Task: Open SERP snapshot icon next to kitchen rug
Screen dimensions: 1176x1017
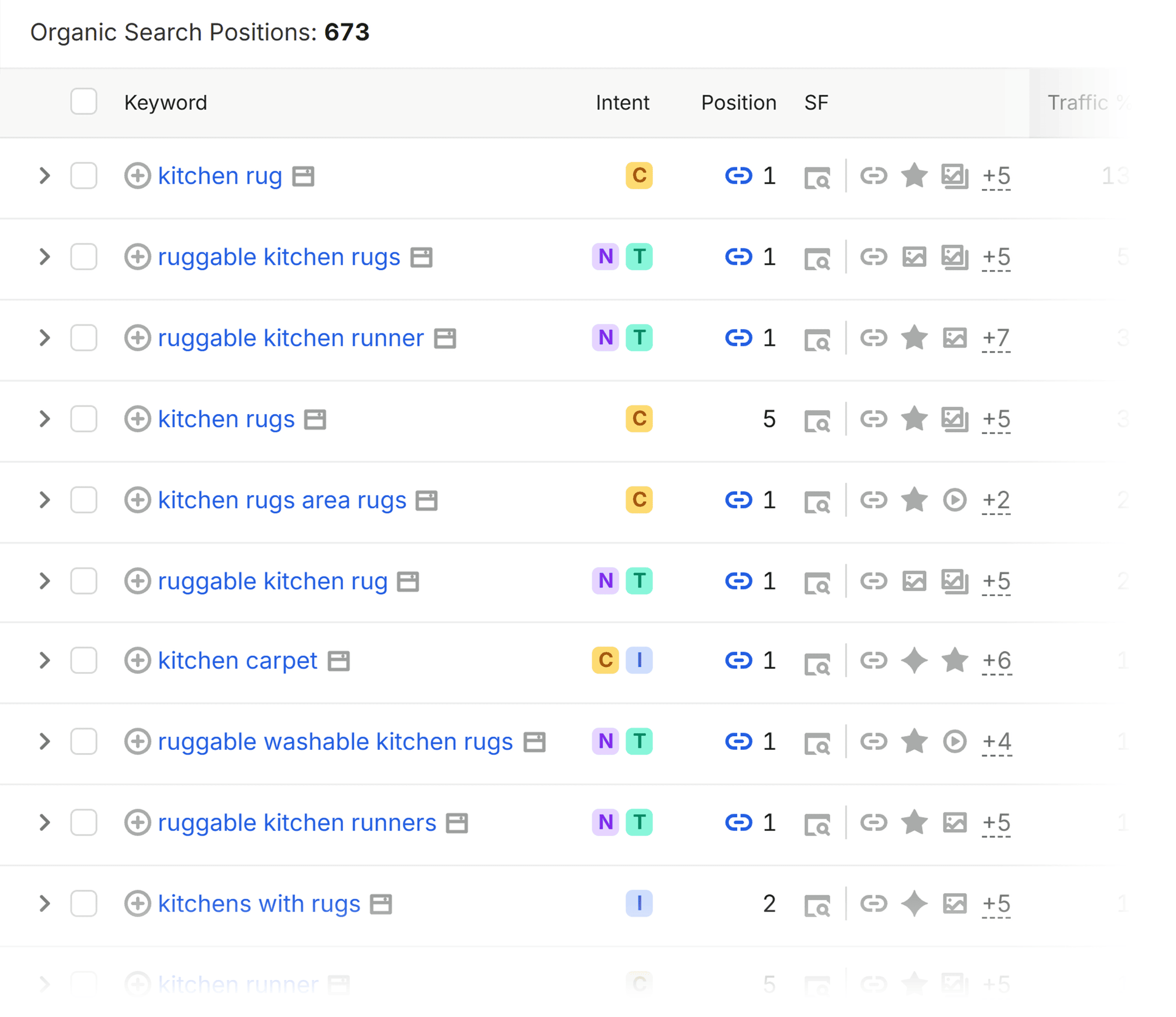Action: (x=303, y=176)
